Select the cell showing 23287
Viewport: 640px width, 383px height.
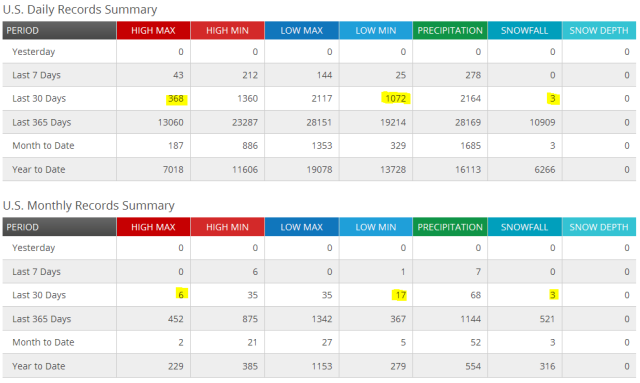[x=228, y=122]
